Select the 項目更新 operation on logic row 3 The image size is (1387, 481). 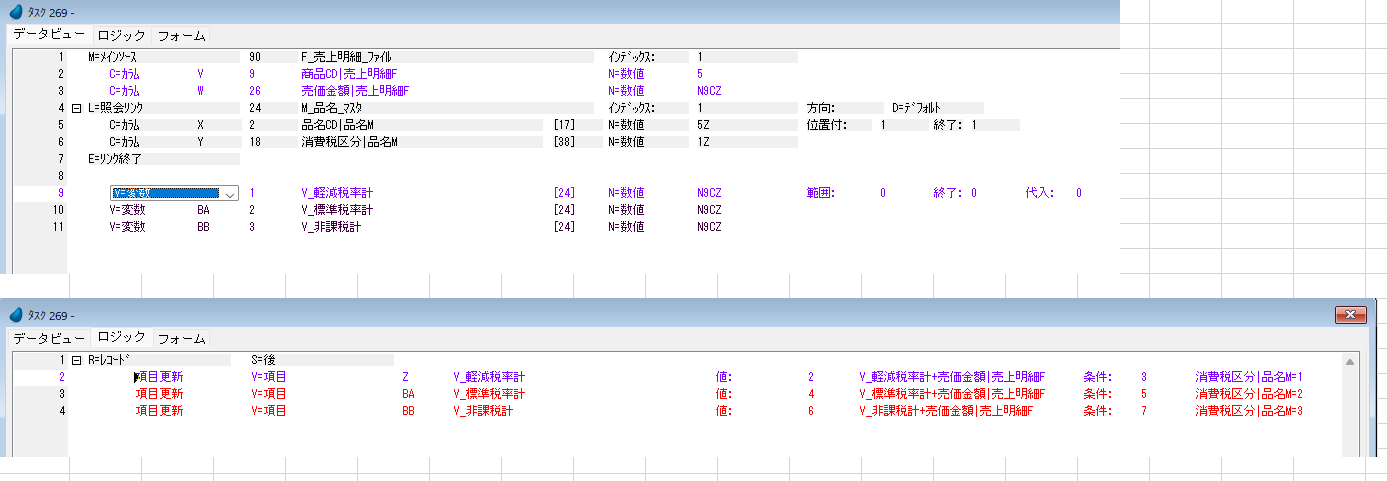click(159, 394)
